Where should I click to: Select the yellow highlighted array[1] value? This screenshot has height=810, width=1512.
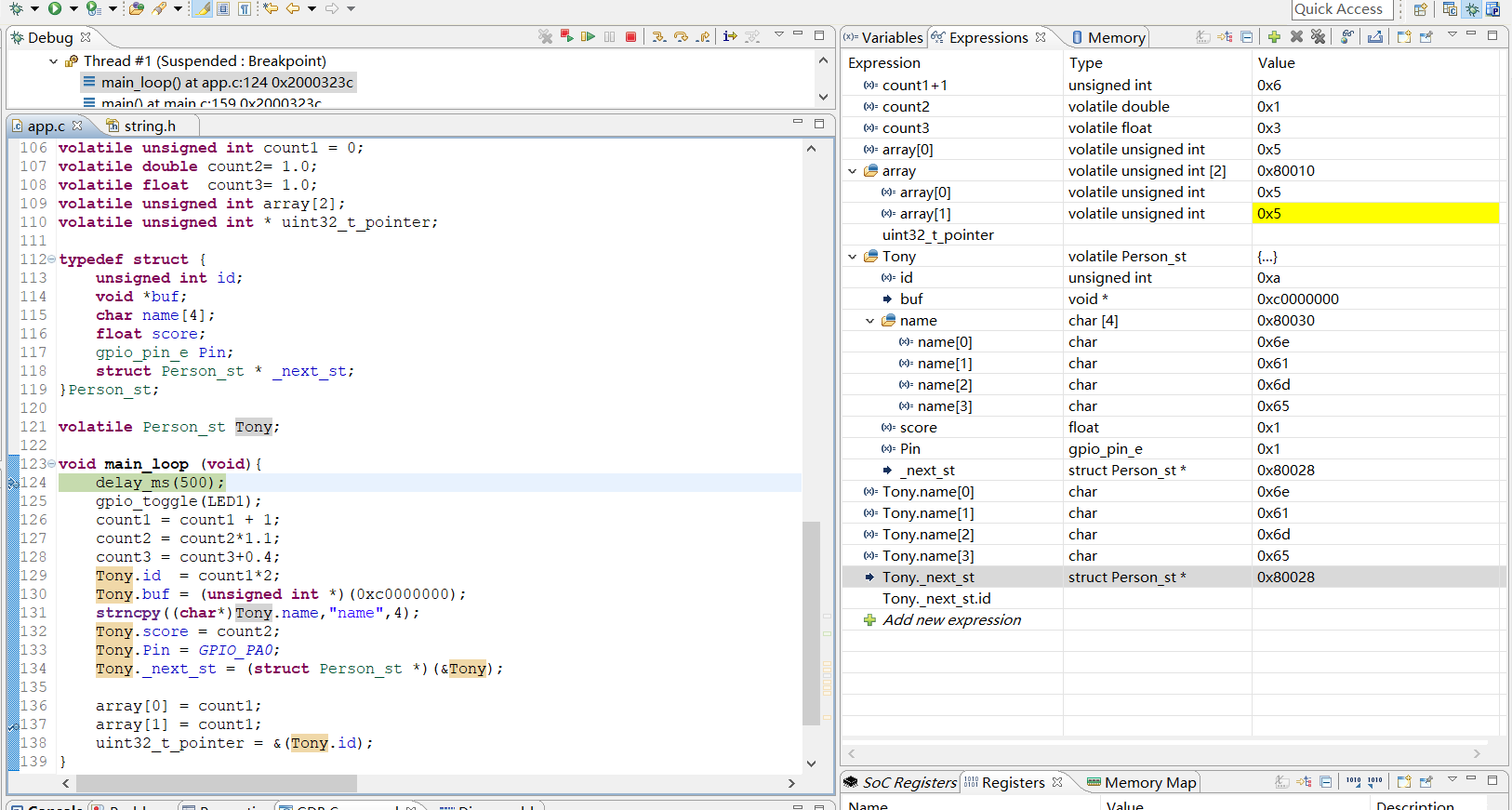point(1375,214)
